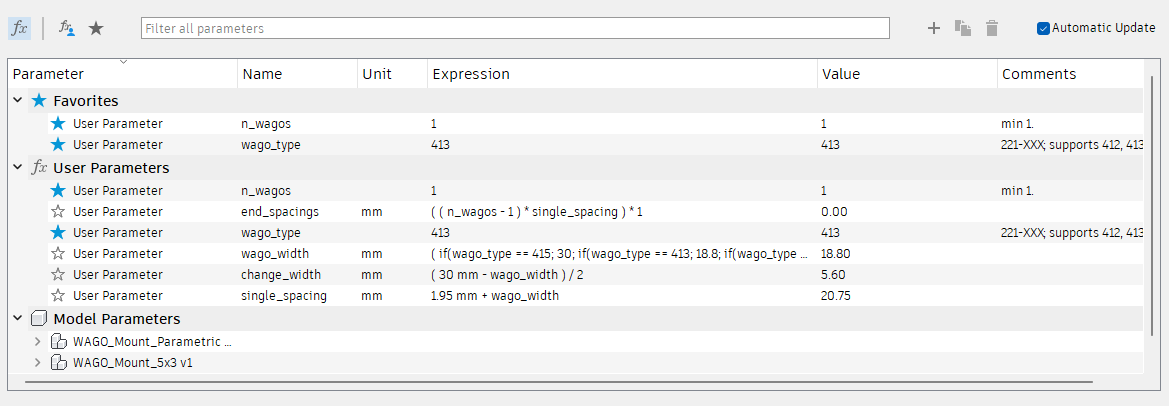Image resolution: width=1169 pixels, height=406 pixels.
Task: Add a new user parameter with plus
Action: tap(934, 28)
